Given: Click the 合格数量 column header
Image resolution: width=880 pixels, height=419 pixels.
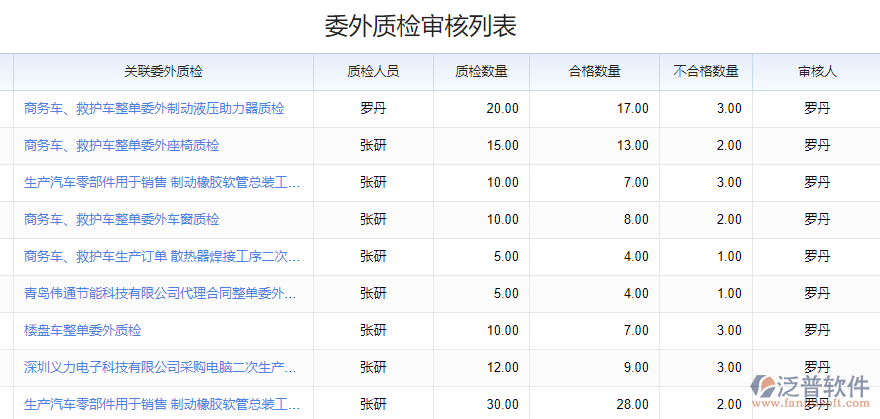Looking at the screenshot, I should pos(594,72).
